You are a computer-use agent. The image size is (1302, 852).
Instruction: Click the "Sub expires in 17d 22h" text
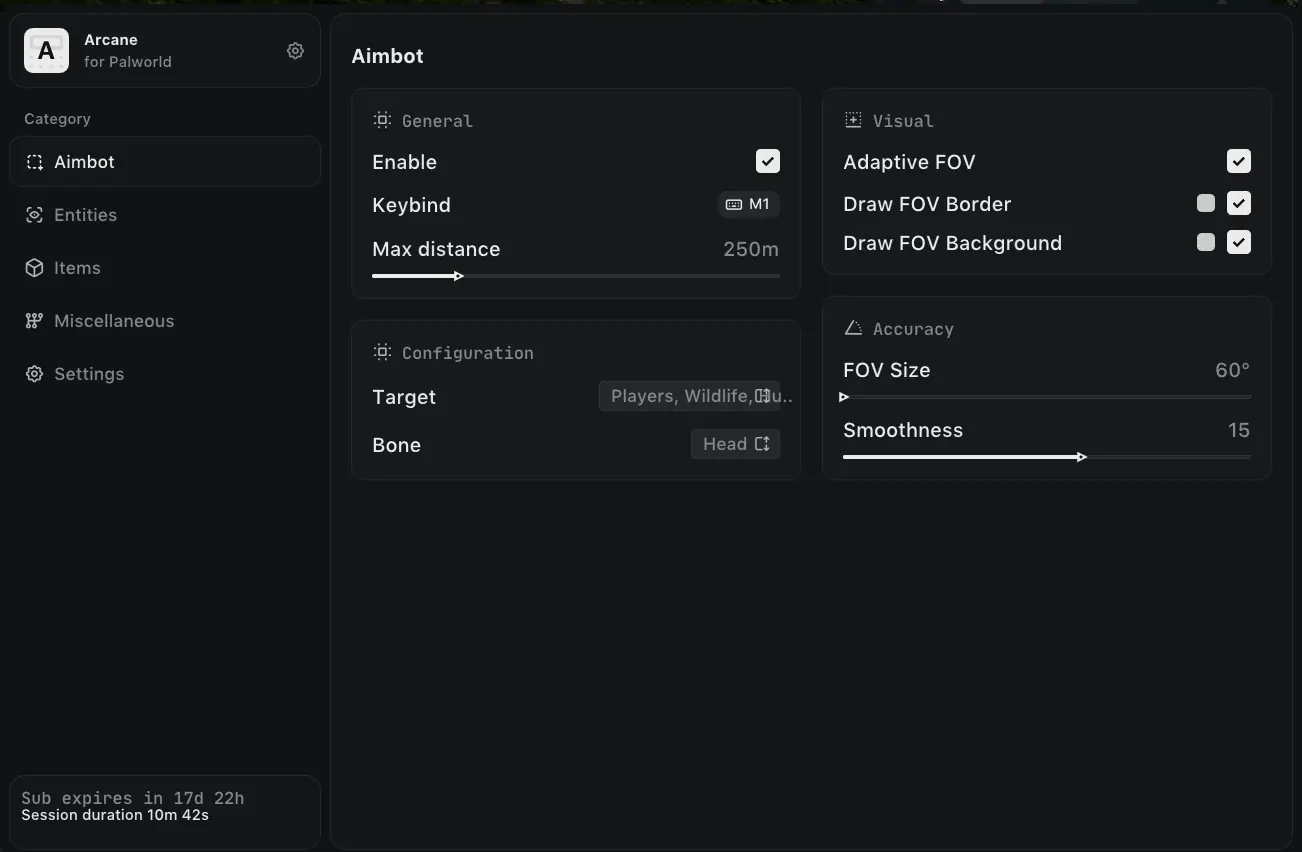click(133, 798)
